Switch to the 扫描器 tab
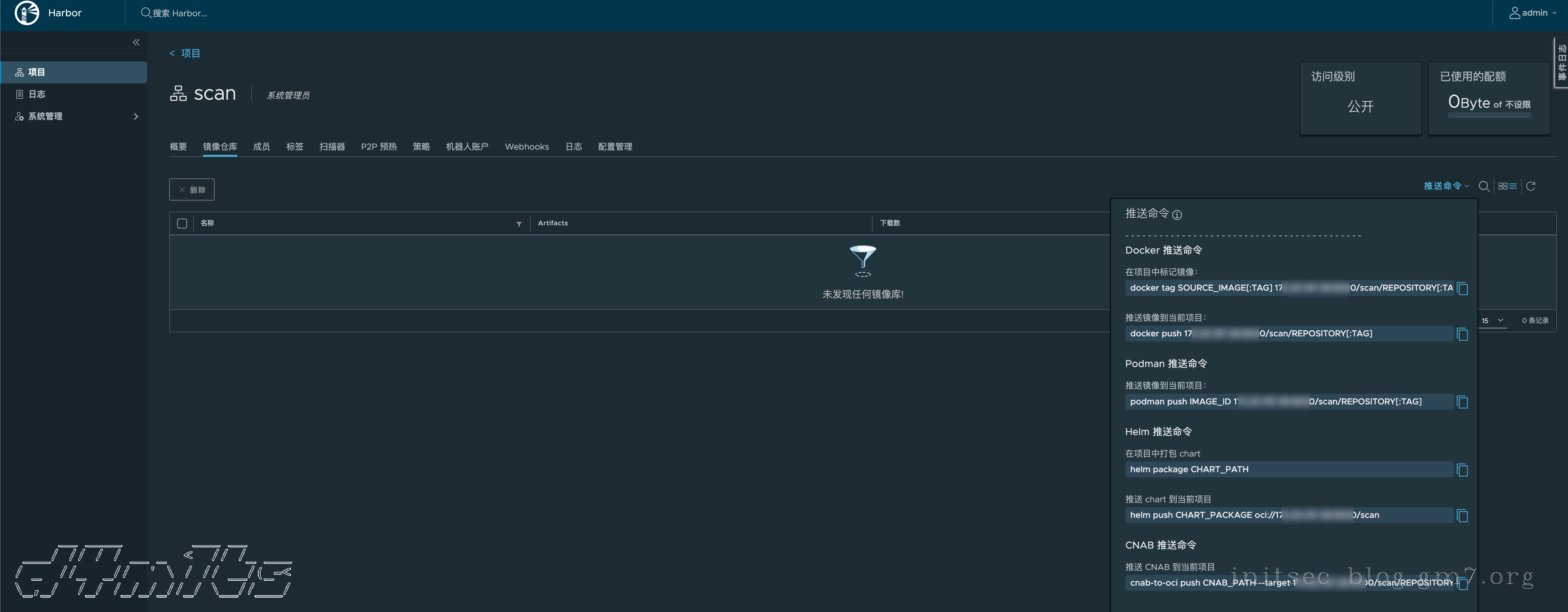This screenshot has height=612, width=1568. tap(332, 147)
